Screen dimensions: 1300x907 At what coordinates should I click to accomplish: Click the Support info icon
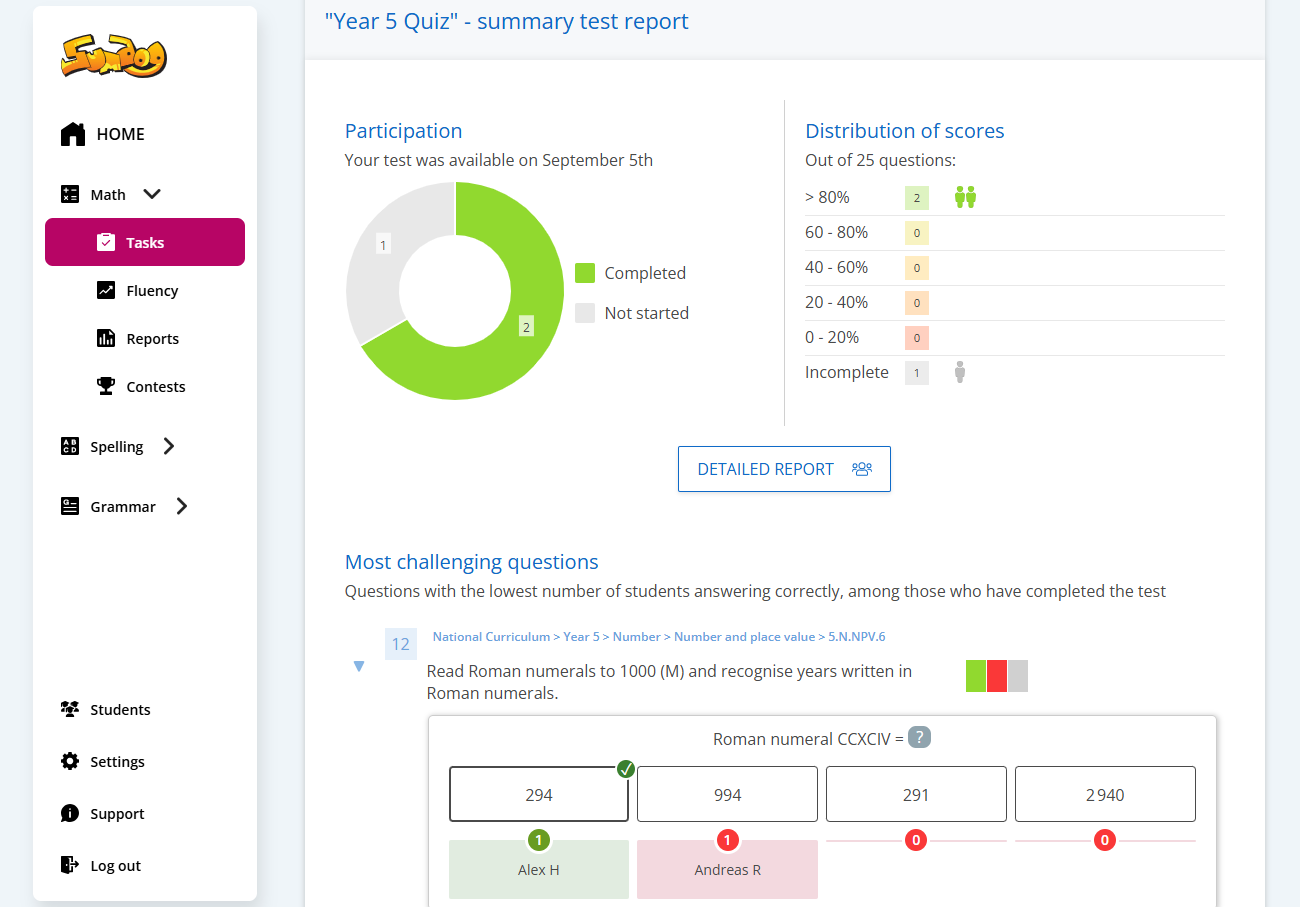(70, 814)
